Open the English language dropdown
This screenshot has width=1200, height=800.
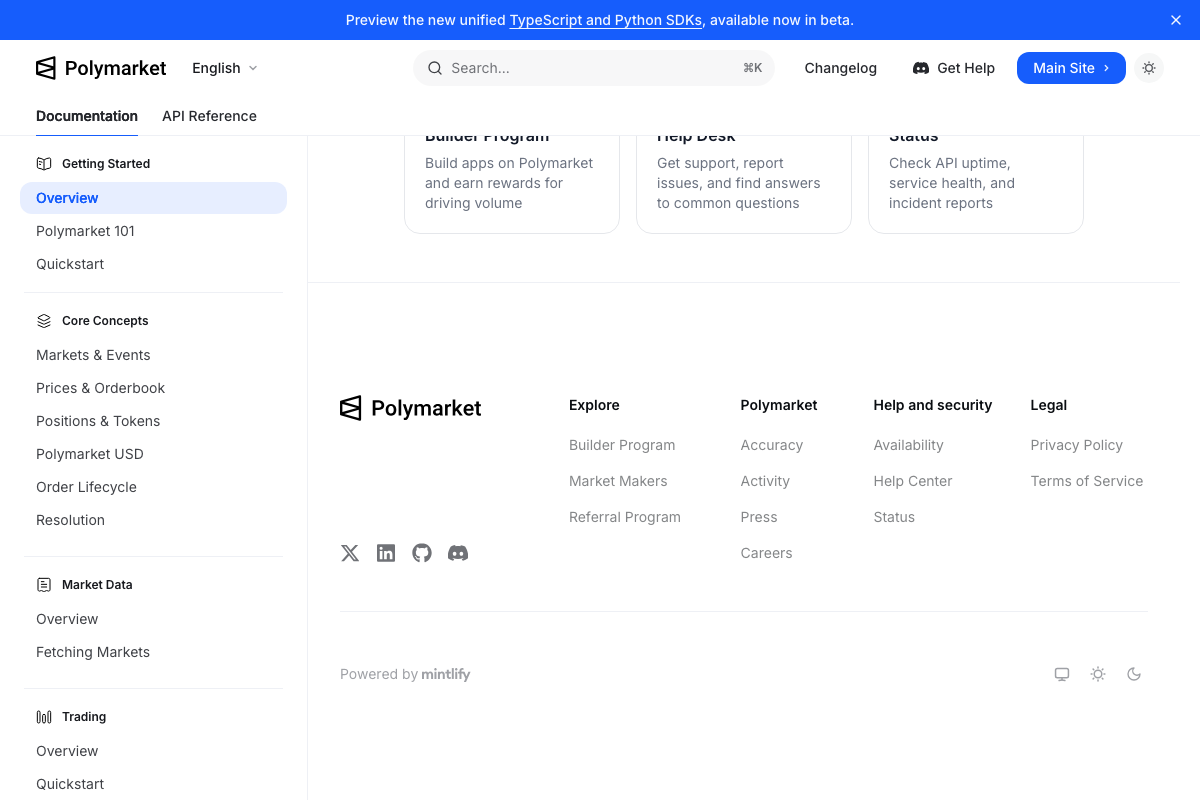coord(225,68)
